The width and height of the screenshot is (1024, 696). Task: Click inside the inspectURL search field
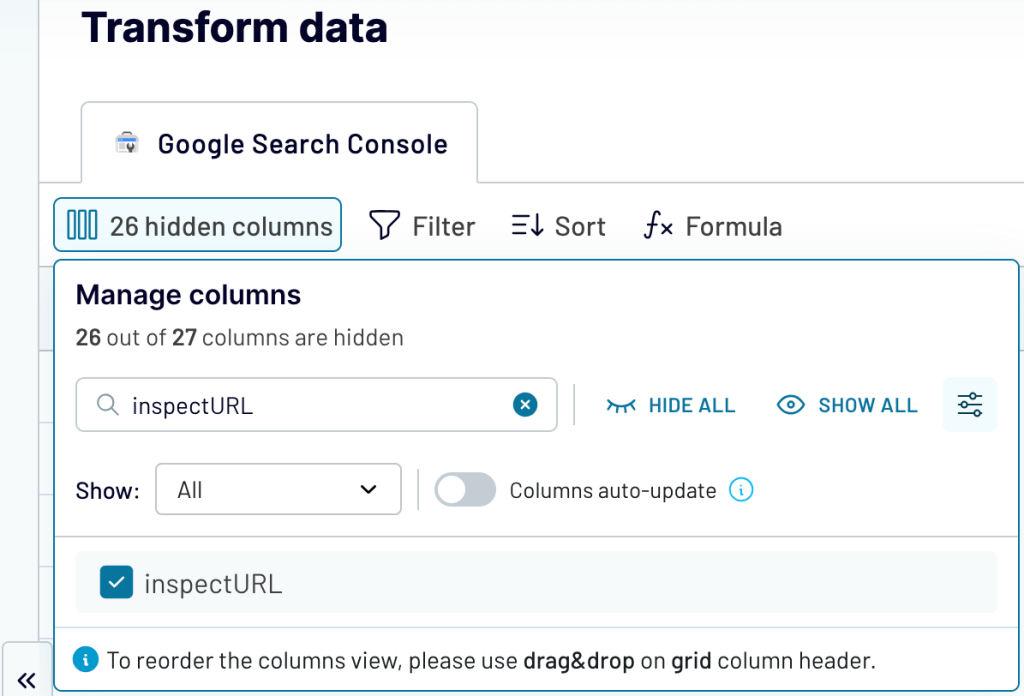pos(300,404)
